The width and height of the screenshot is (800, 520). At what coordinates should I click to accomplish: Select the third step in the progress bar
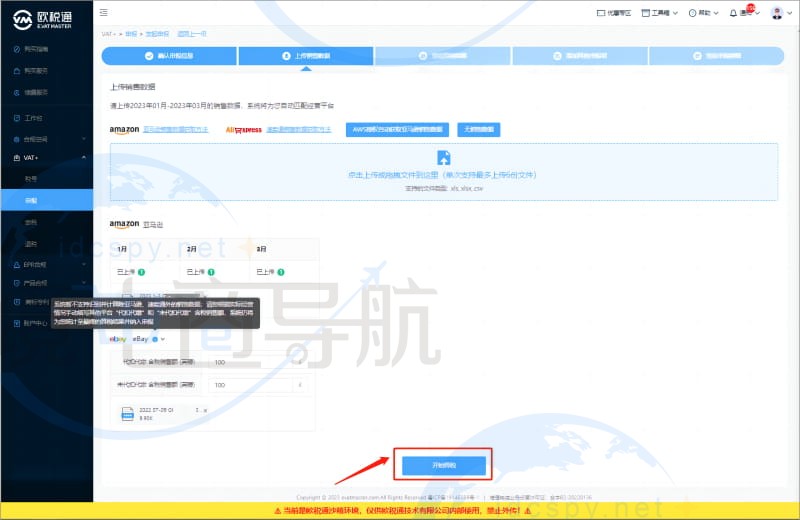click(443, 56)
